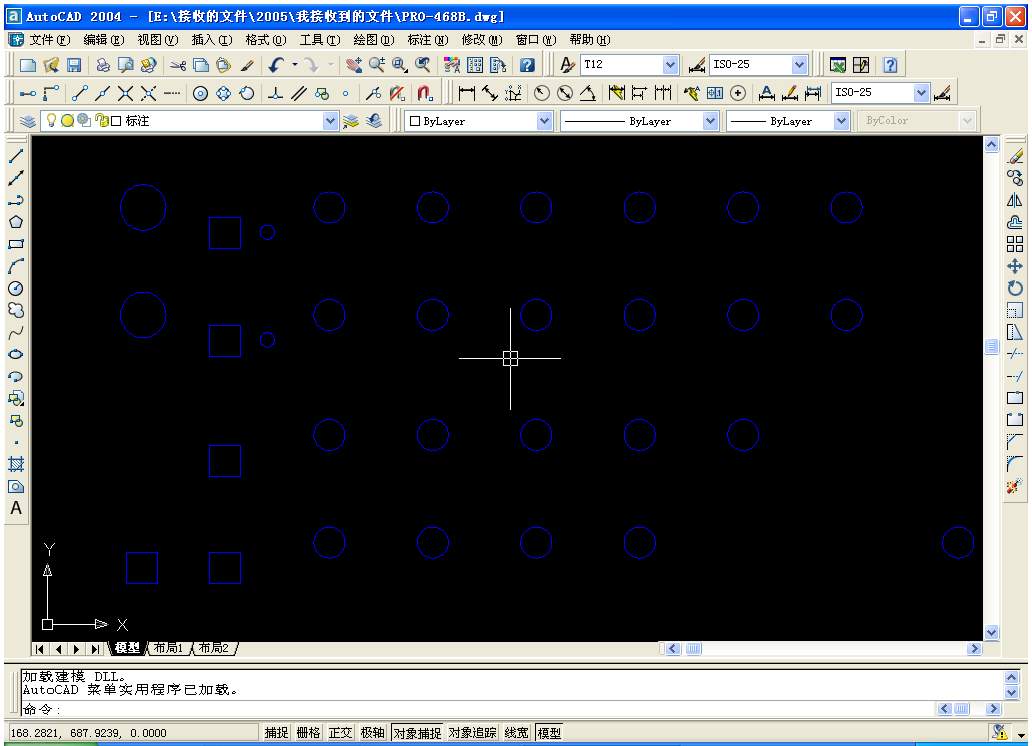Click the Snap to Endpoint object snap icon
Viewport: 1032px width, 746px height.
pos(80,93)
